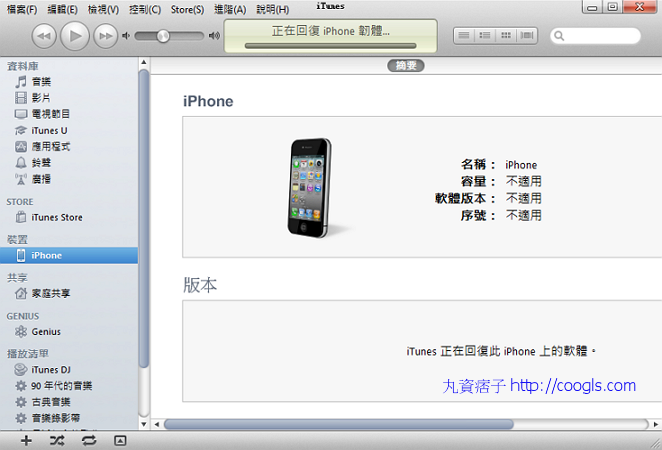Switch to Cover Flow view

pyautogui.click(x=526, y=35)
